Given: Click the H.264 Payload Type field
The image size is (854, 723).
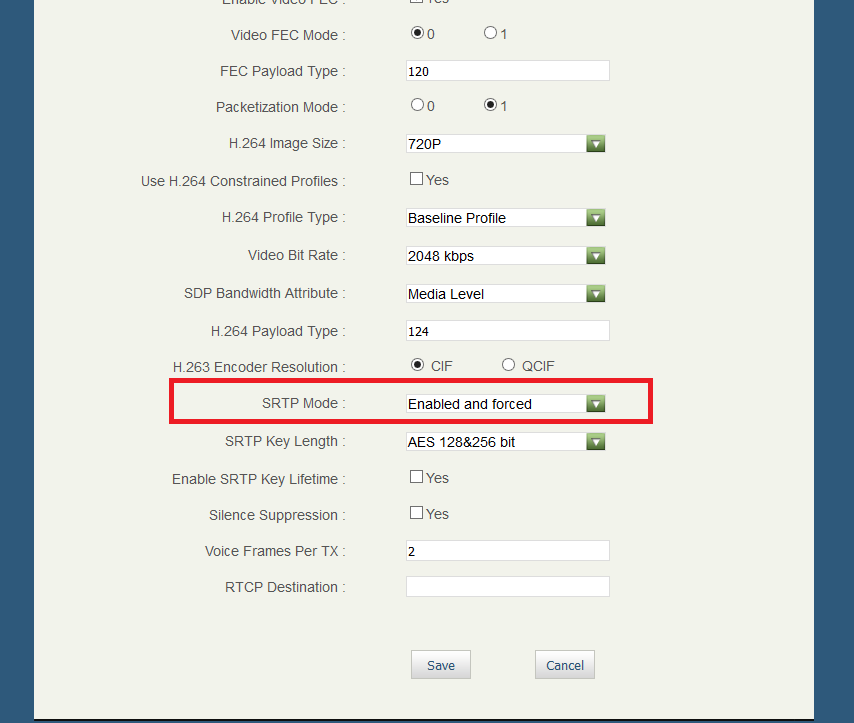Looking at the screenshot, I should click(507, 331).
